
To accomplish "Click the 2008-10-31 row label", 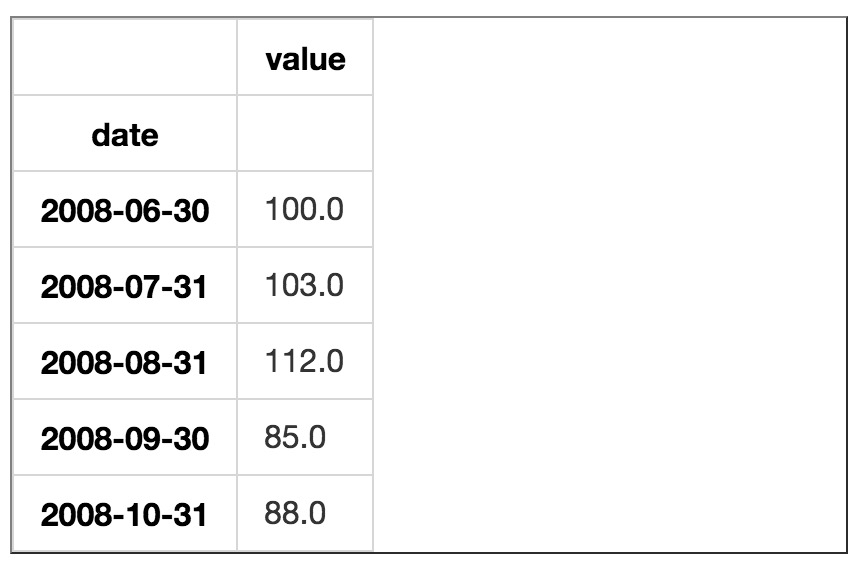I will click(x=125, y=514).
